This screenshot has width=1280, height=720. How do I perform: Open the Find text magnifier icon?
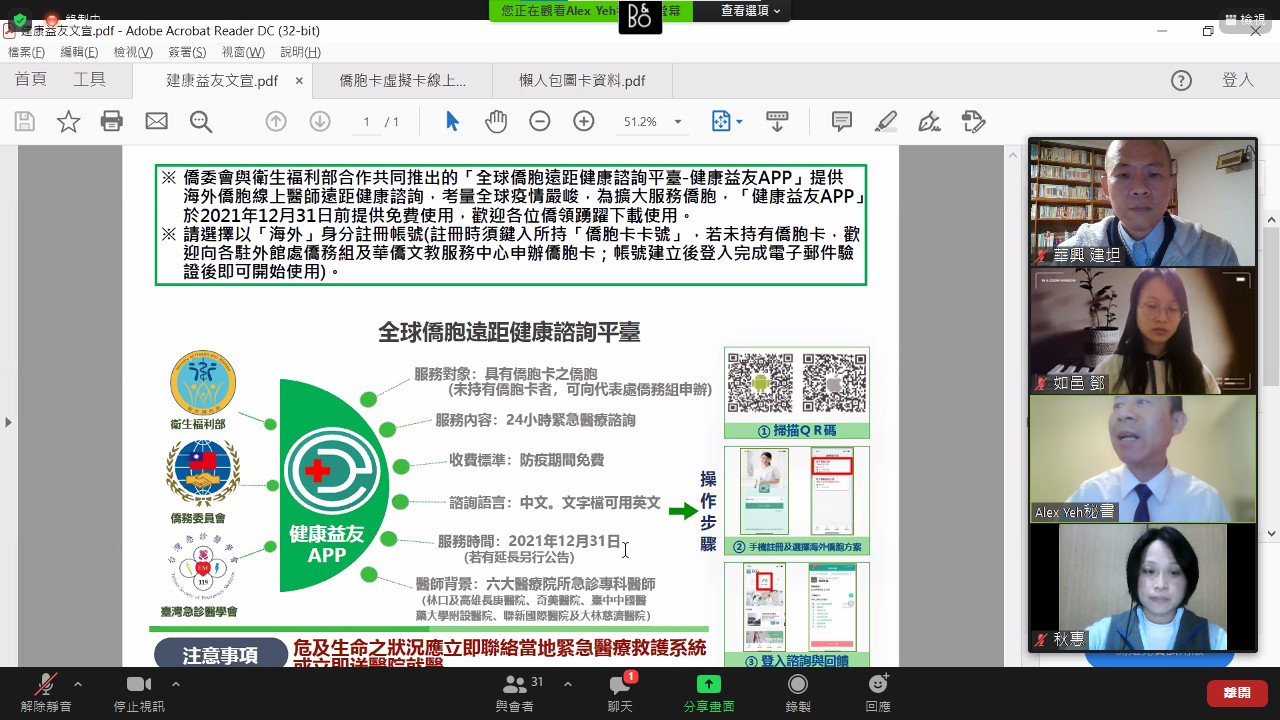(x=201, y=122)
